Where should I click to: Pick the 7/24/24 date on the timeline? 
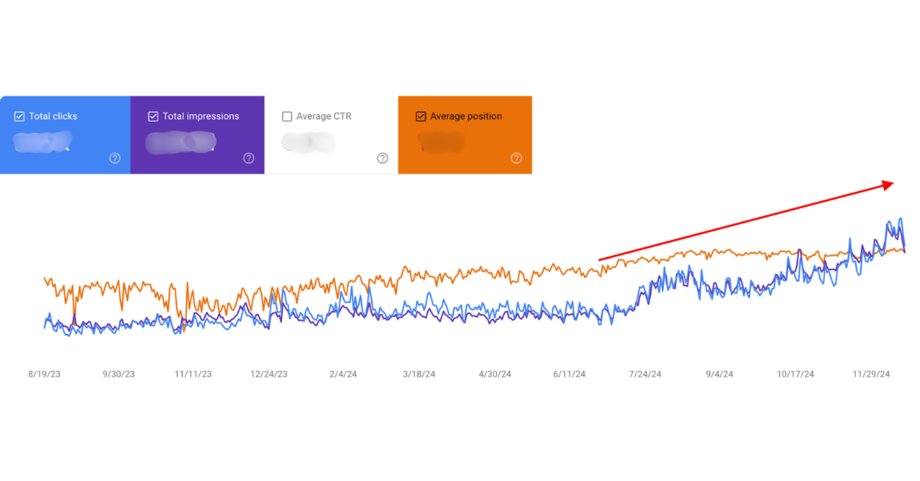point(644,374)
